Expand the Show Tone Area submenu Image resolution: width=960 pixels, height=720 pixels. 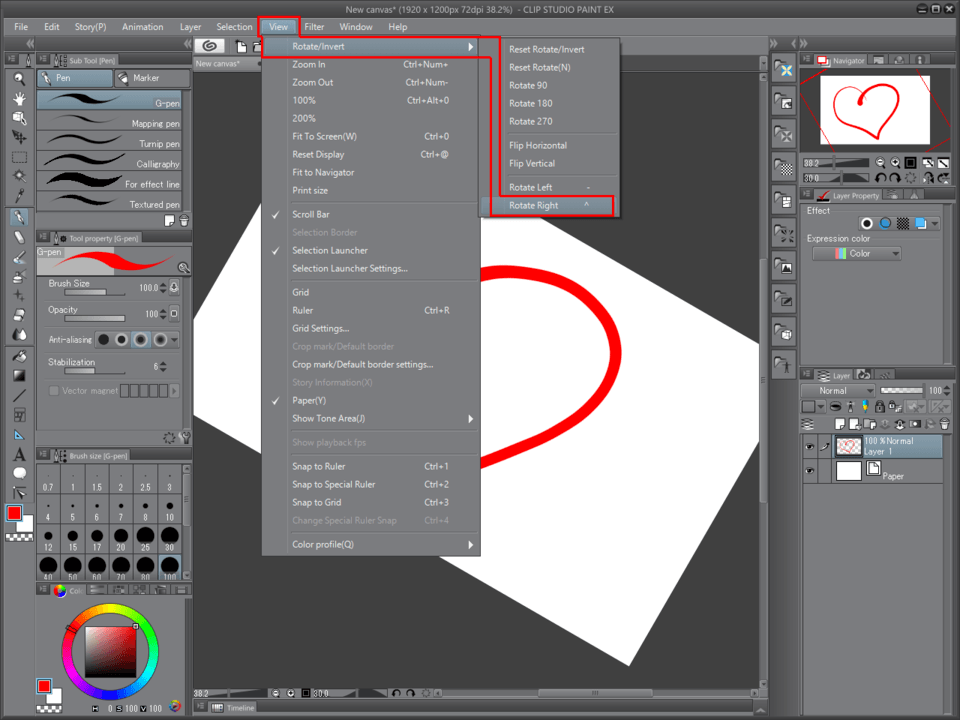330,418
